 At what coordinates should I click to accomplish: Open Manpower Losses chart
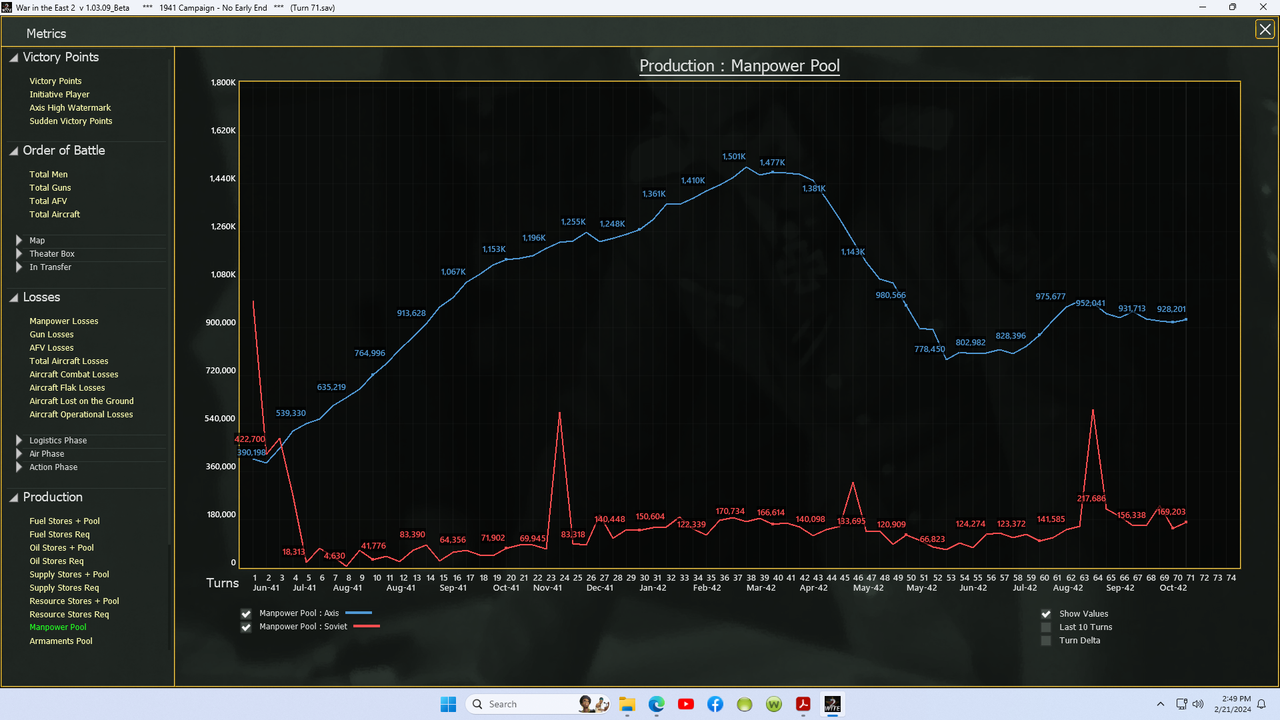pyautogui.click(x=64, y=321)
